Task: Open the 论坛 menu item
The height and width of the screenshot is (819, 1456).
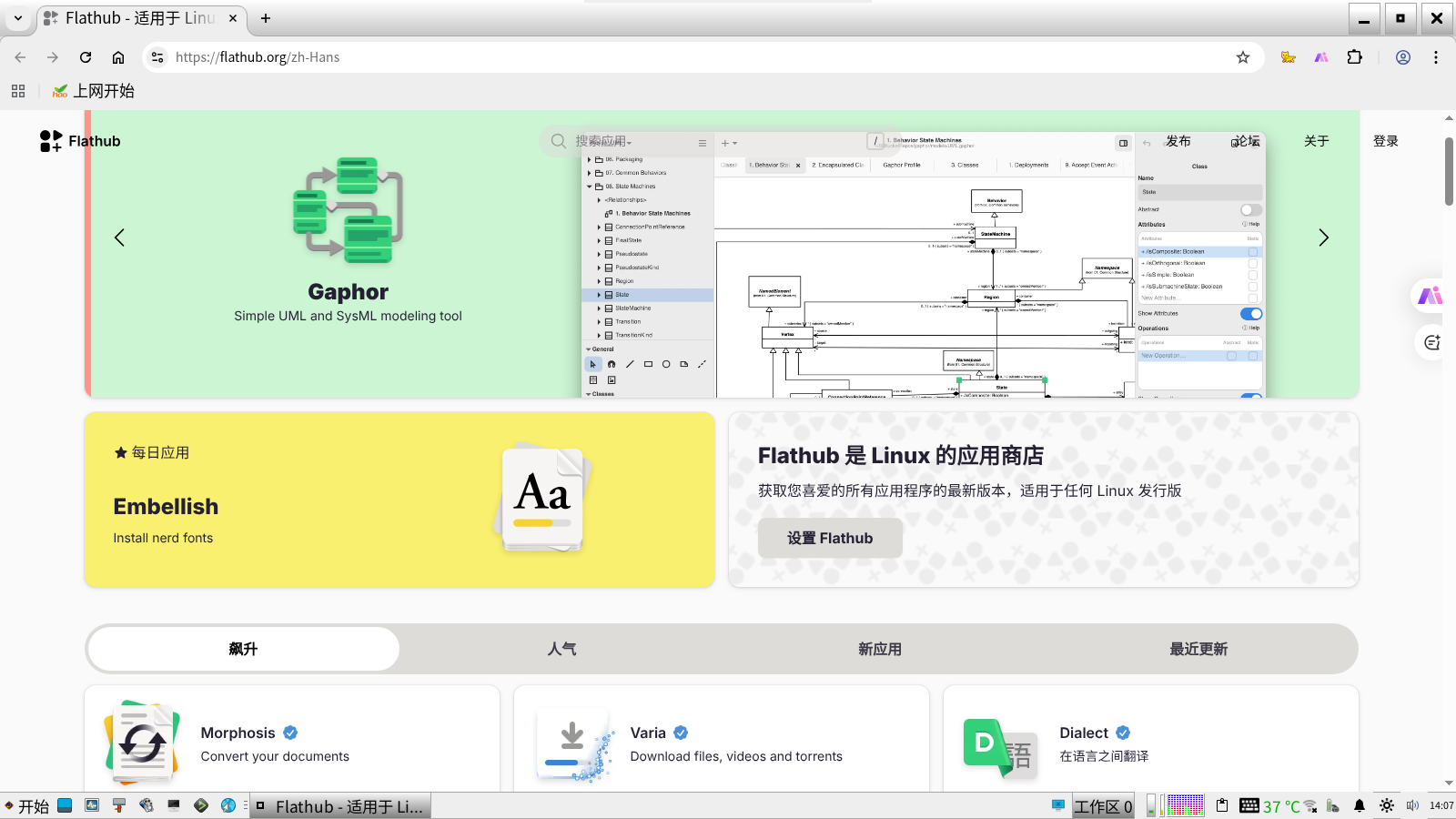Action: (1247, 141)
